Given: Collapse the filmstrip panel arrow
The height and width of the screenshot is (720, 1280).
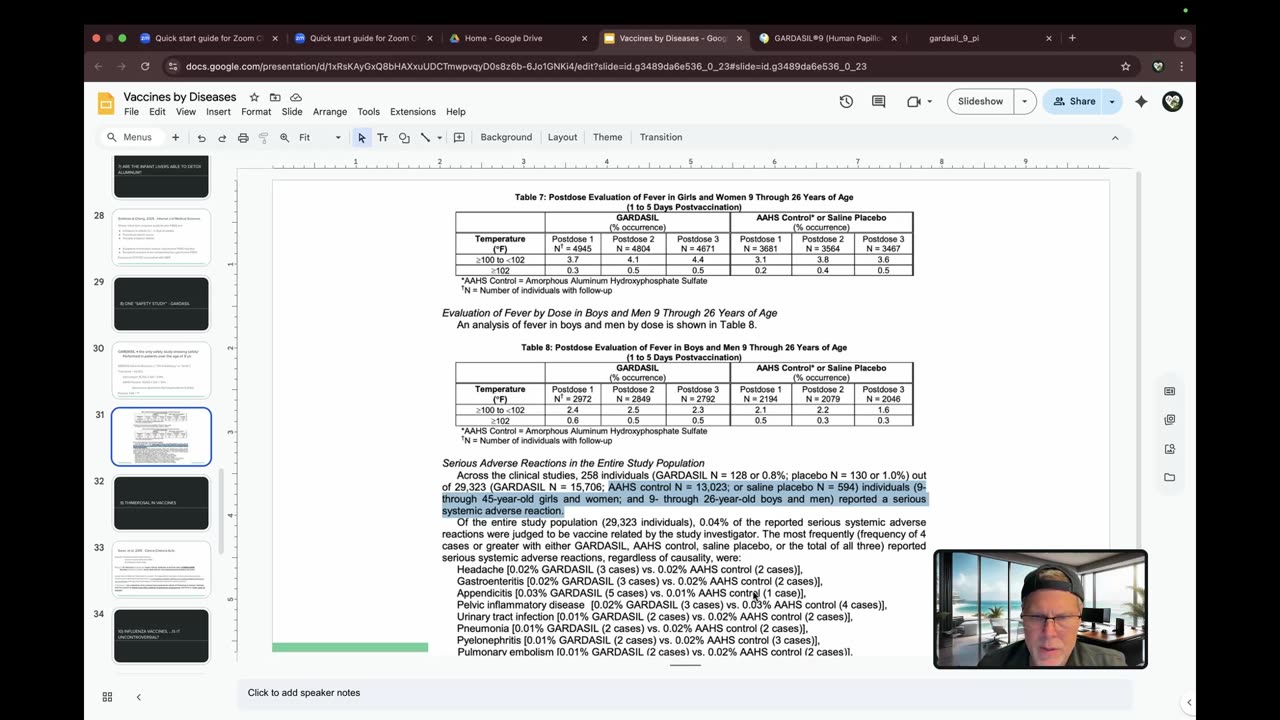Looking at the screenshot, I should click(x=138, y=697).
